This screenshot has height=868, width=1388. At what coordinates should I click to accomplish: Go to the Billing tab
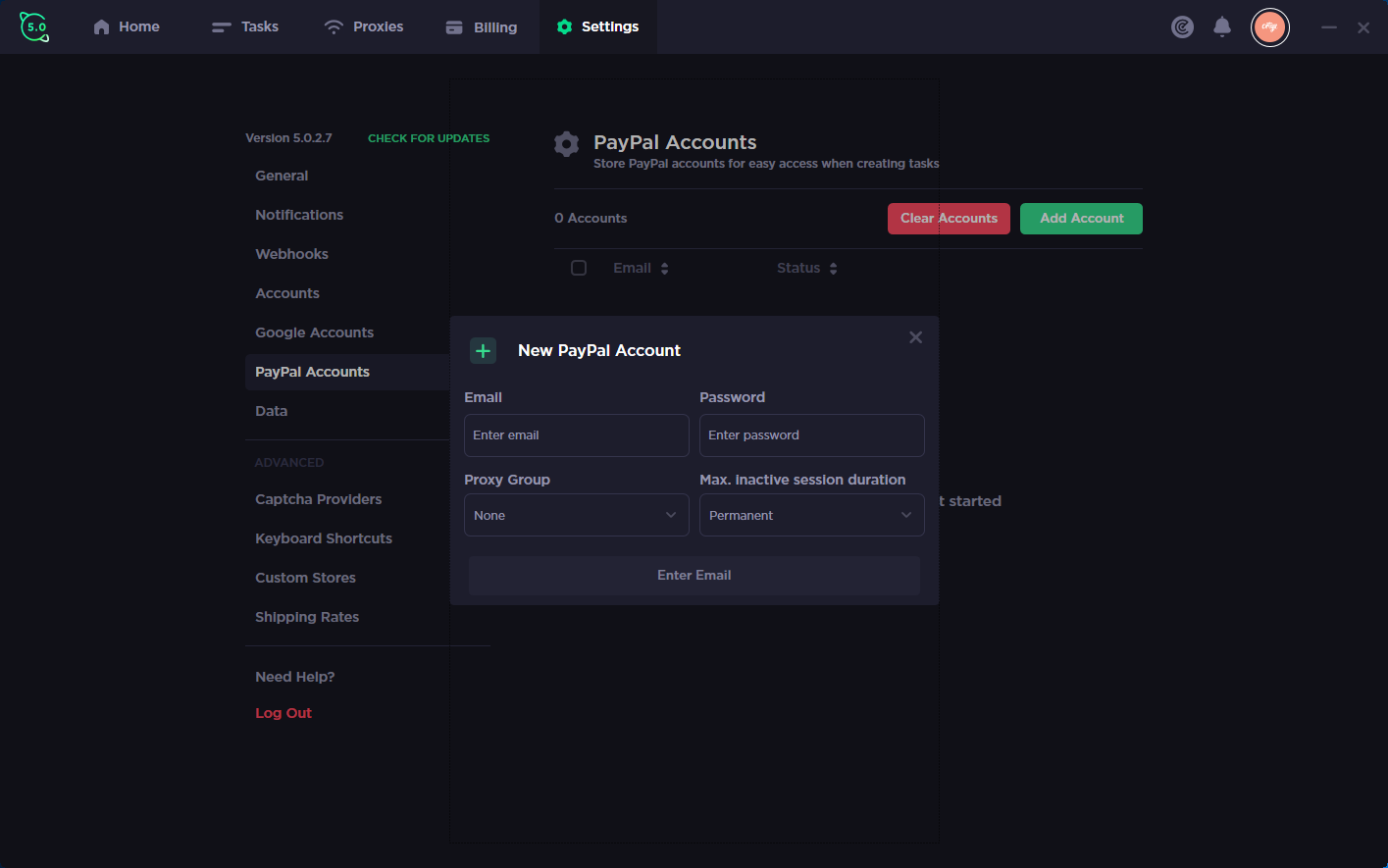click(x=481, y=27)
